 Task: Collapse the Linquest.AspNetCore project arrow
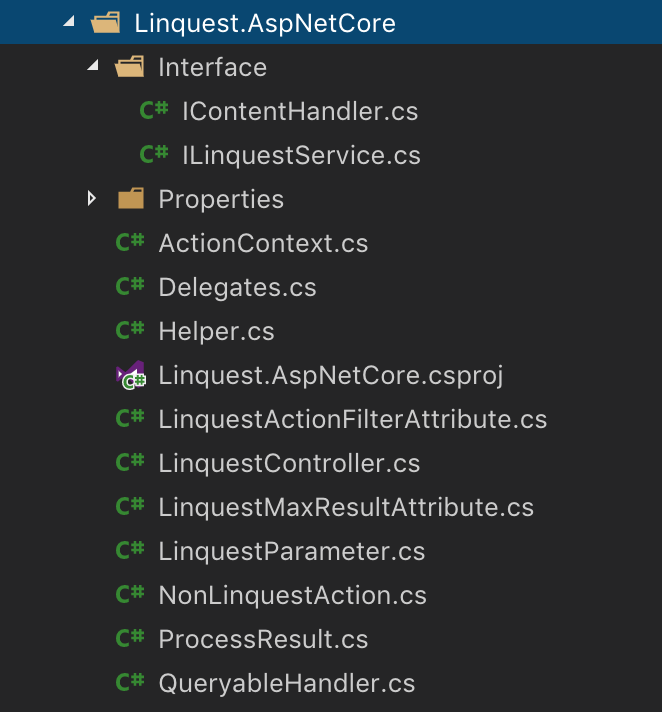(68, 23)
